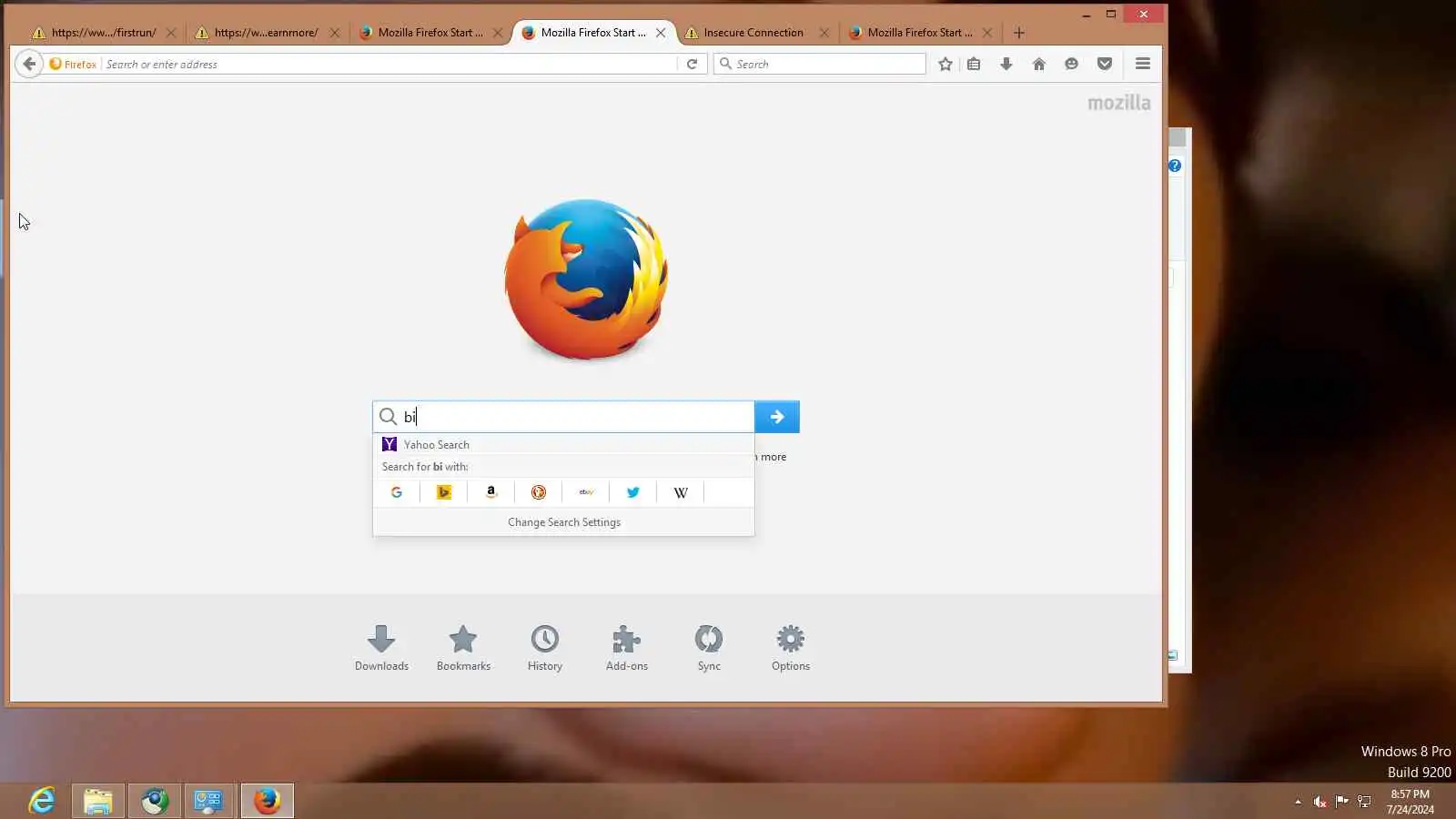Switch to the last Mozilla Firefox Start tab
The image size is (1456, 819).
tap(919, 33)
